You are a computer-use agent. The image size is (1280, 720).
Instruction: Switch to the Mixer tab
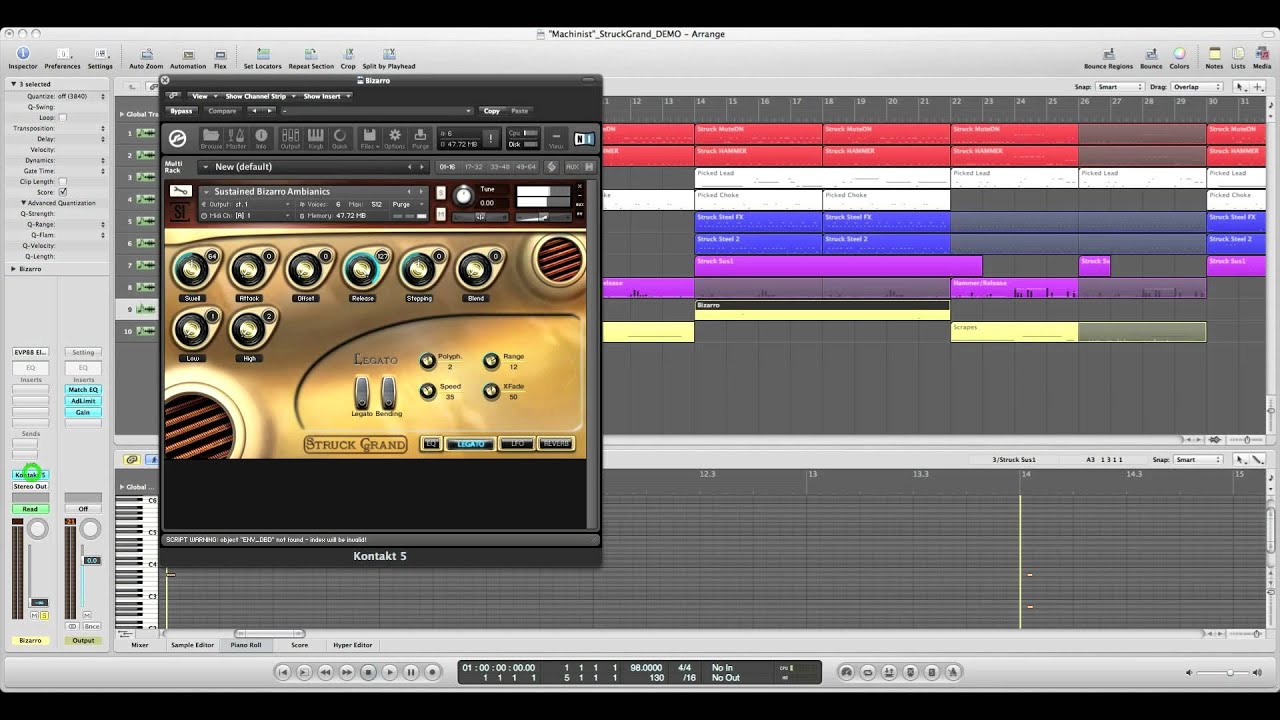point(140,645)
